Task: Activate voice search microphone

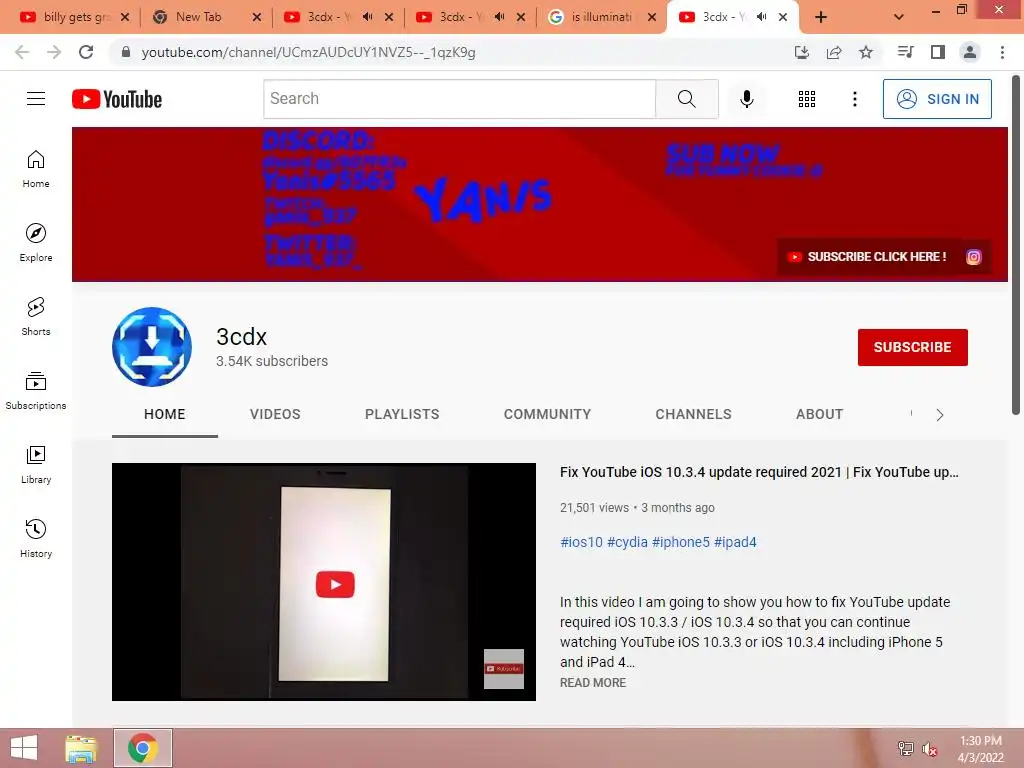Action: coord(746,99)
